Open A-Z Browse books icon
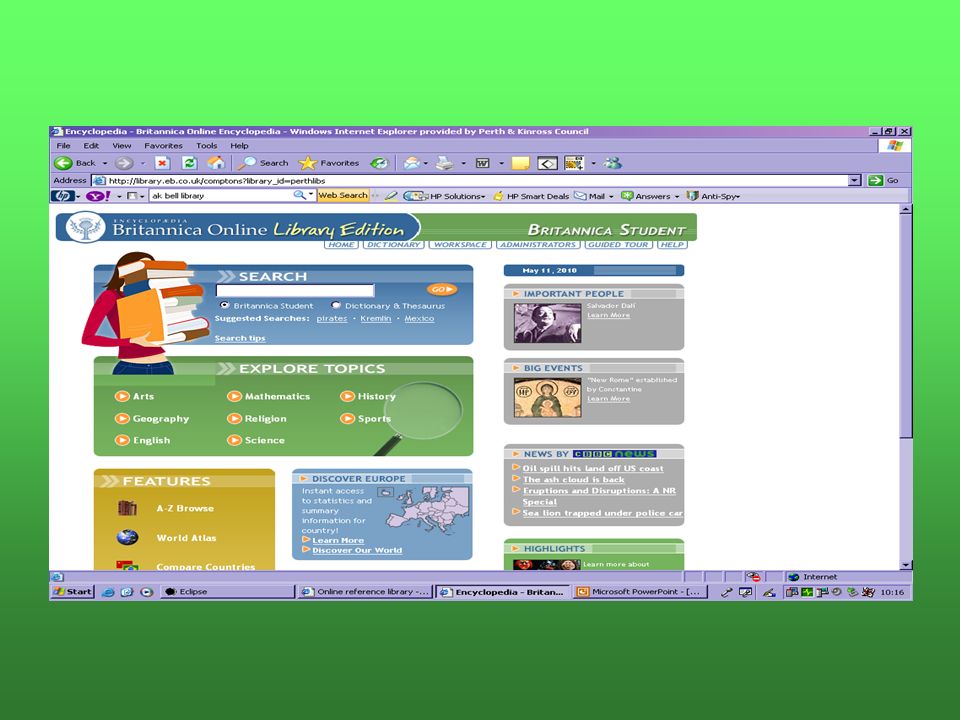 coord(127,508)
